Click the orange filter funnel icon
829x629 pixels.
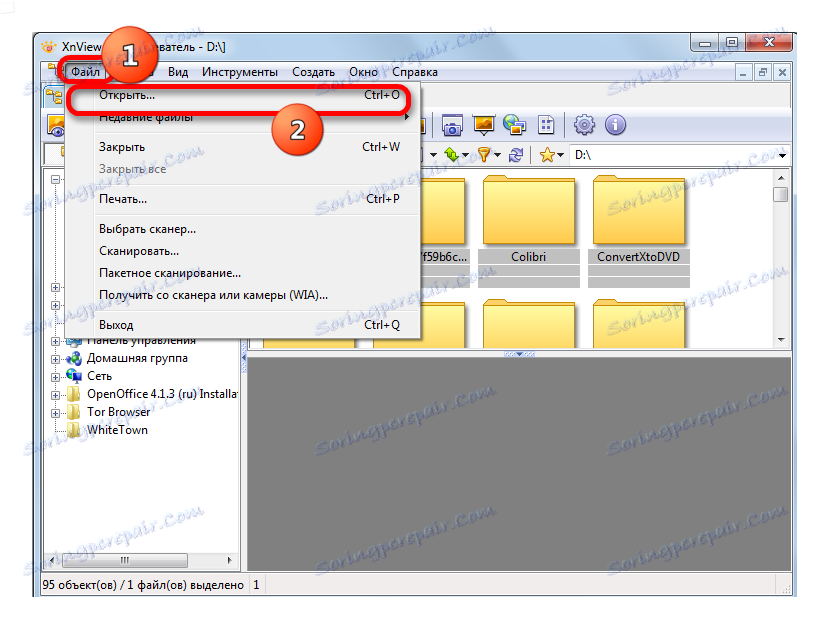tap(484, 155)
